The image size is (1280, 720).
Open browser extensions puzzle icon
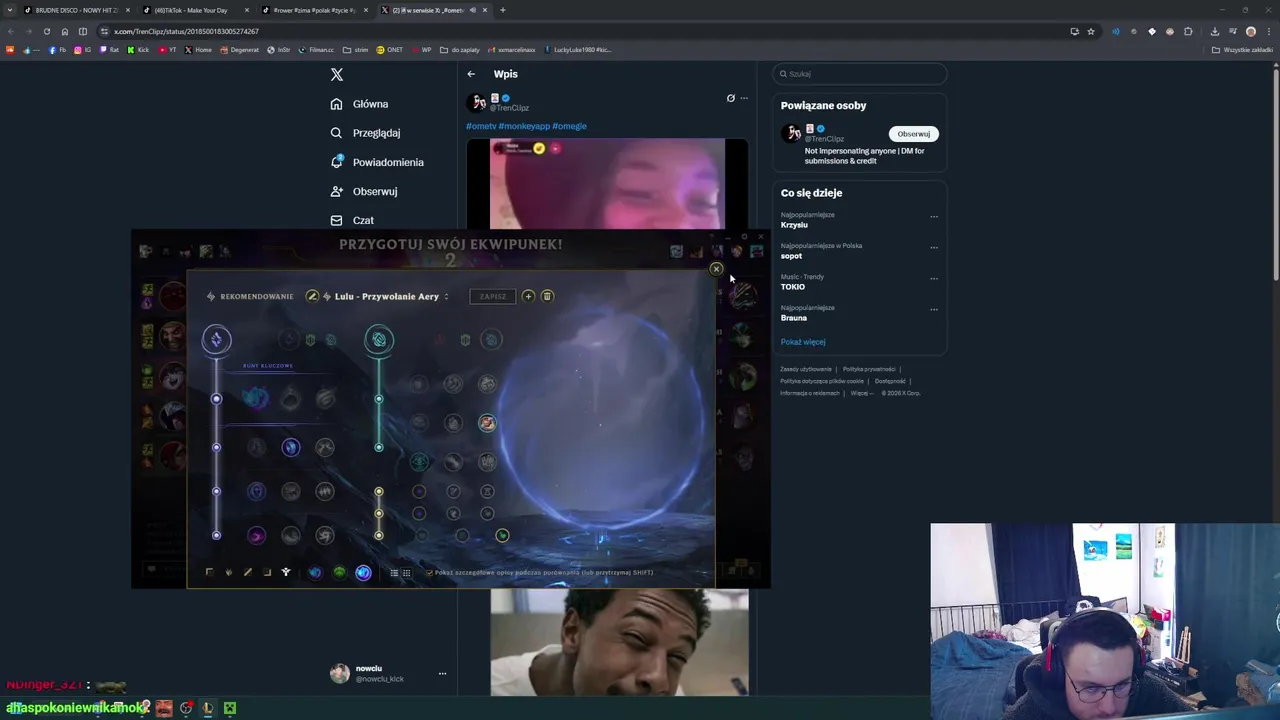coord(1188,31)
